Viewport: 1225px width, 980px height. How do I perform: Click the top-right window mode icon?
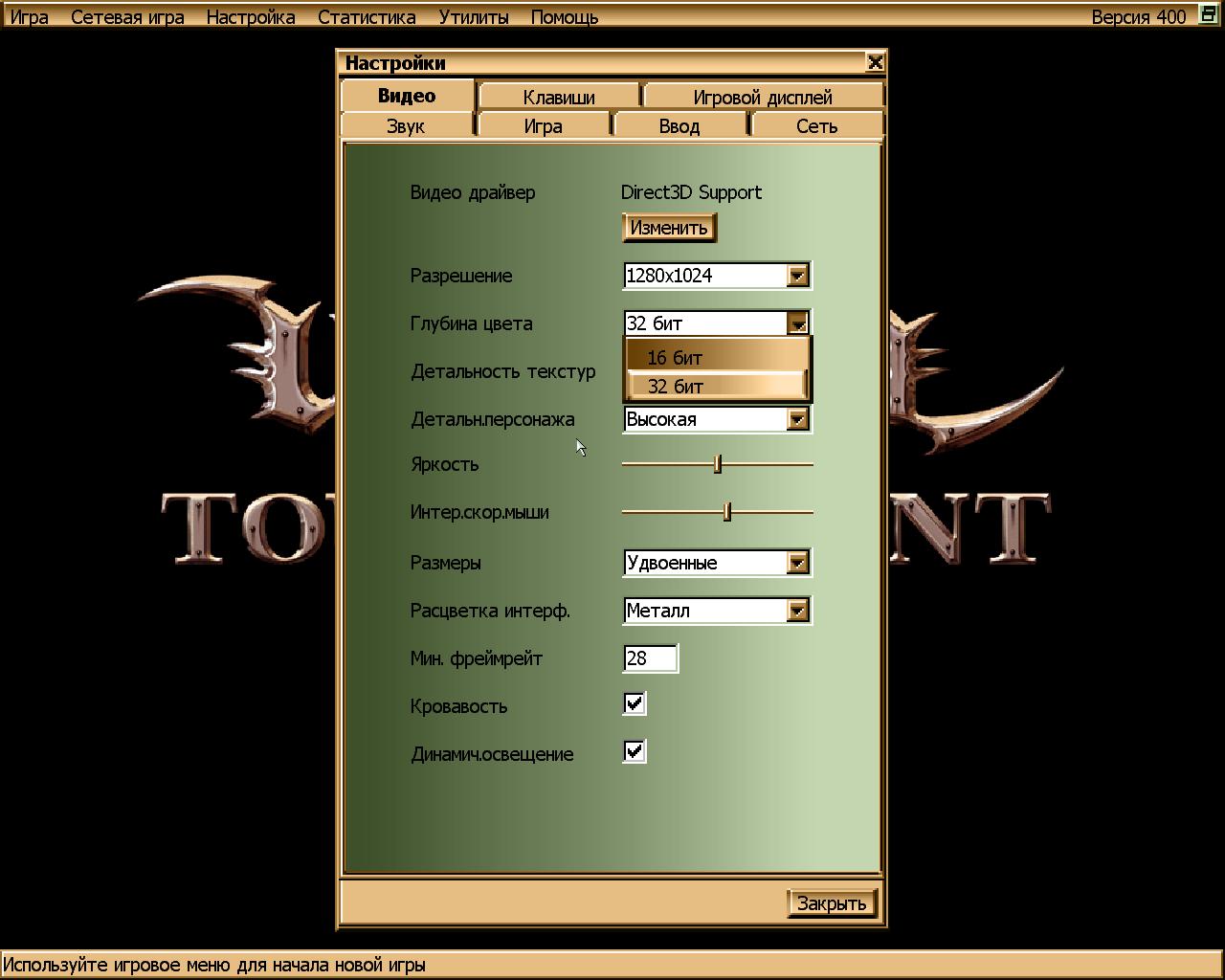(1209, 15)
